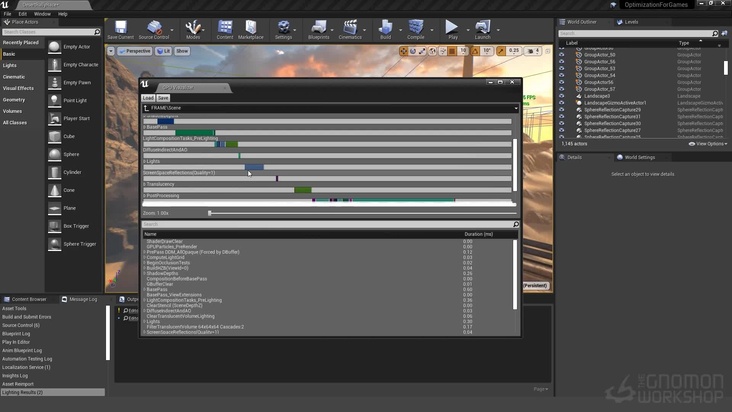The height and width of the screenshot is (412, 732).
Task: Open Source Control from the toolbar
Action: pyautogui.click(x=154, y=28)
